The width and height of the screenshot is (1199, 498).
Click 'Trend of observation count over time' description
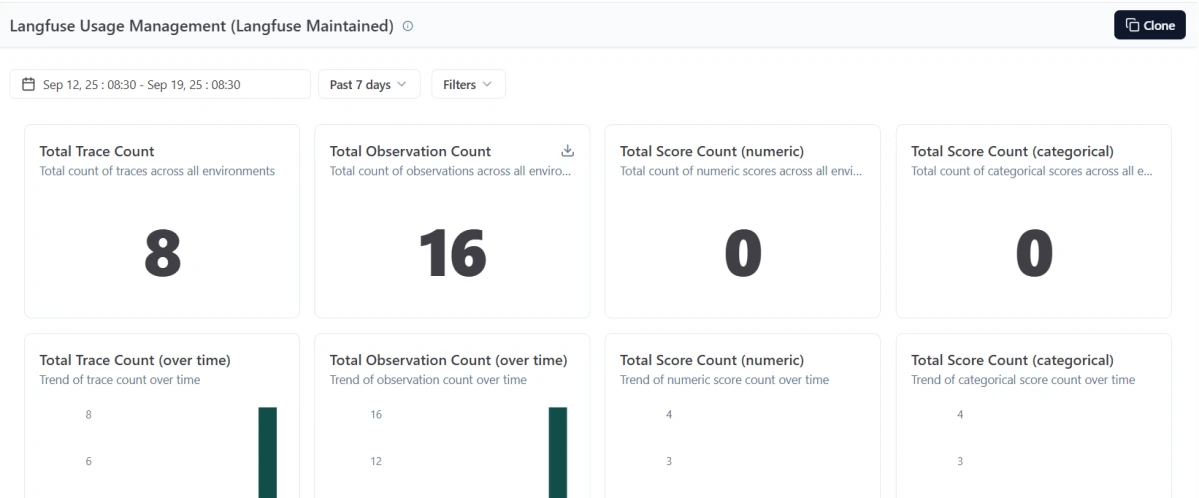[428, 379]
